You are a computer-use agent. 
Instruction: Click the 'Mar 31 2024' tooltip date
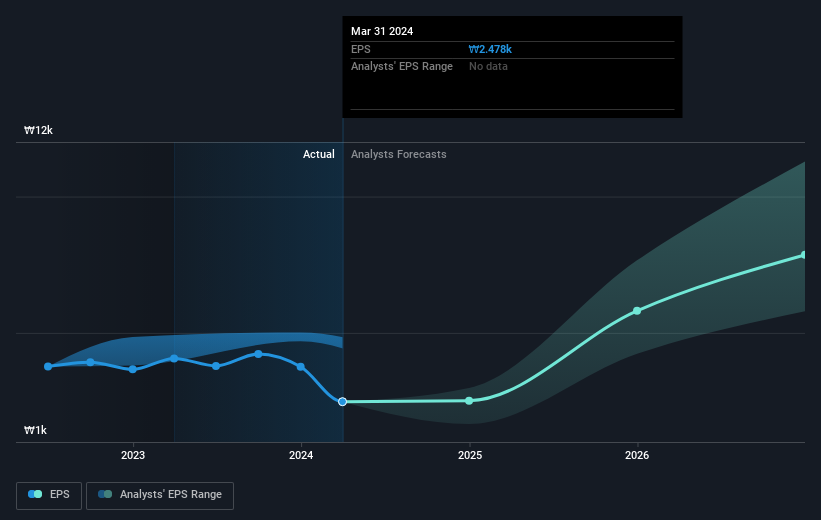pyautogui.click(x=382, y=31)
